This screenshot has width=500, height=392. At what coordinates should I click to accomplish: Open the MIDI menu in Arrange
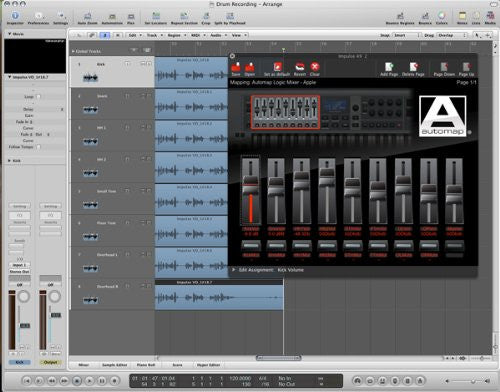tap(198, 35)
